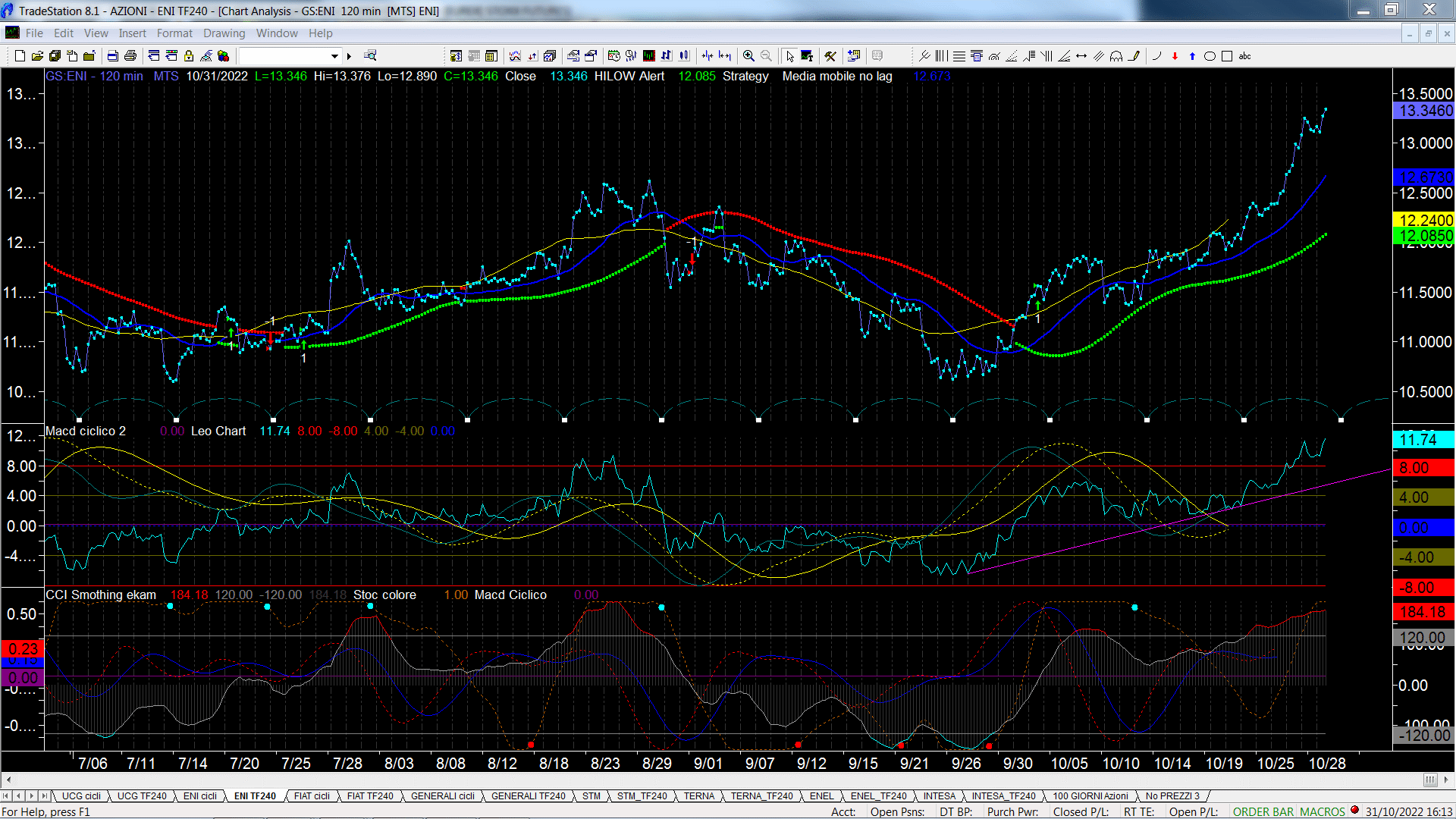Screen dimensions: 1456x819
Task: Switch to the TERNA tab
Action: click(x=699, y=795)
